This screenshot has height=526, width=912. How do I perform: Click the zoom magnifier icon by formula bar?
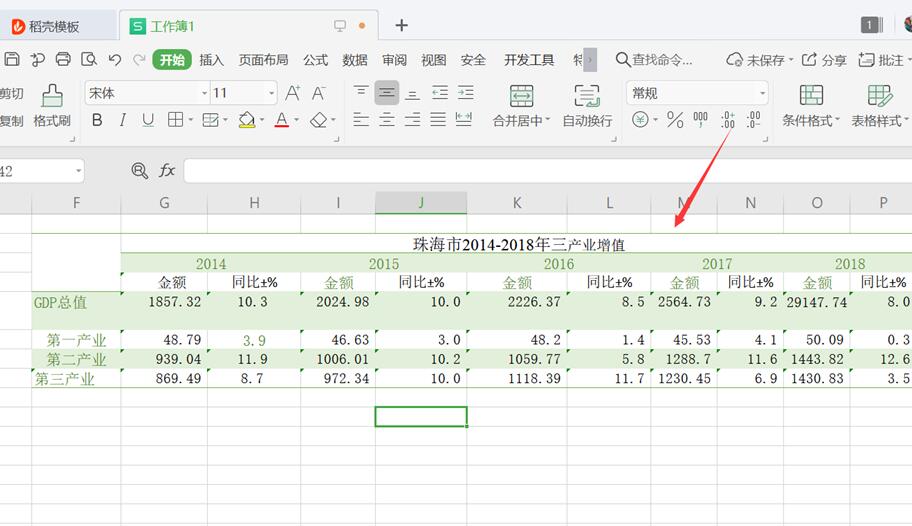pos(140,170)
